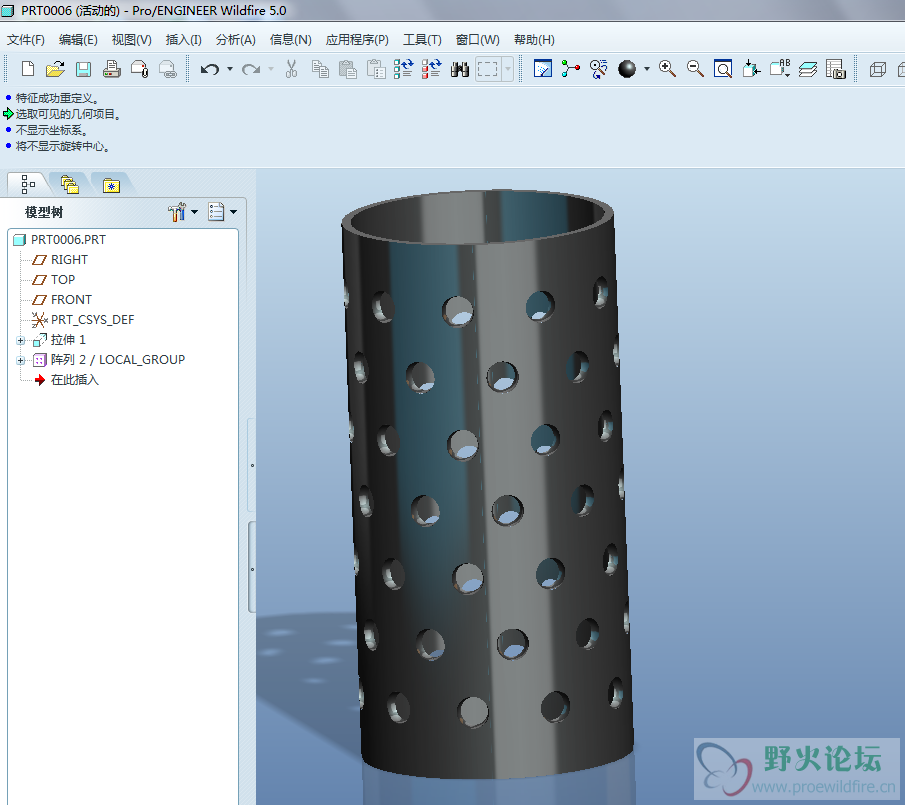Click the send mail with attachment icon
Image resolution: width=905 pixels, height=805 pixels.
(140, 69)
